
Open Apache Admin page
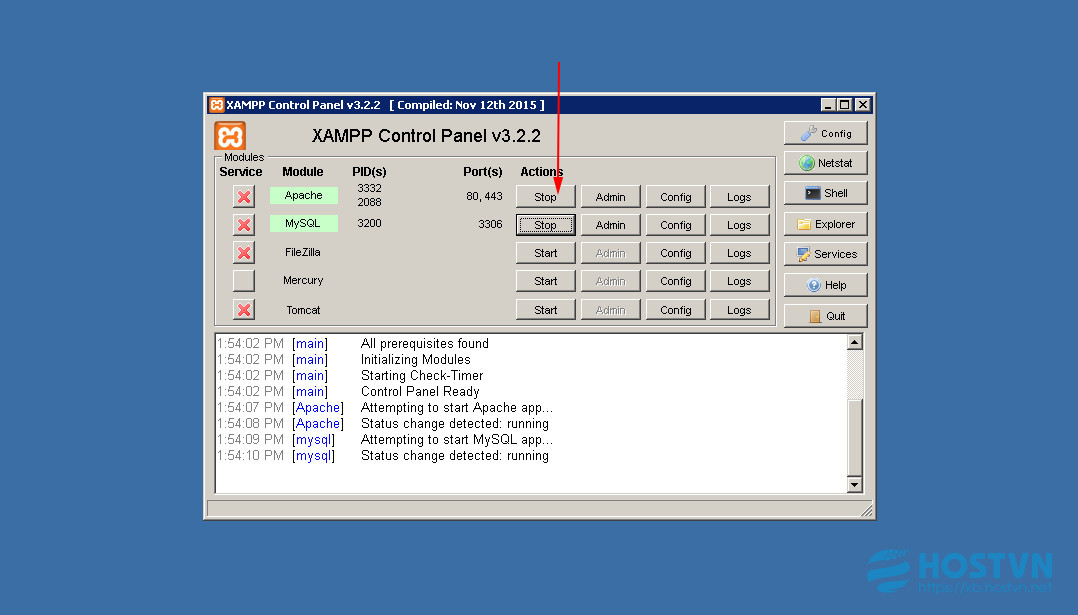click(610, 197)
